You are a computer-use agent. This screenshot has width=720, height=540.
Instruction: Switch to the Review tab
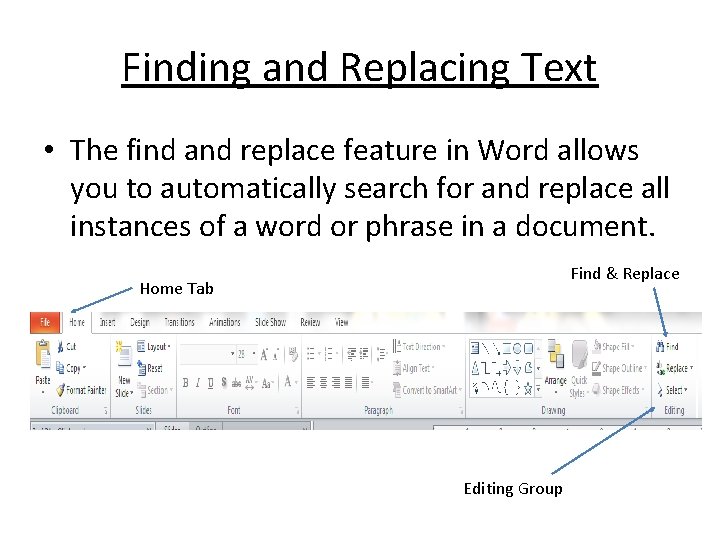click(310, 322)
